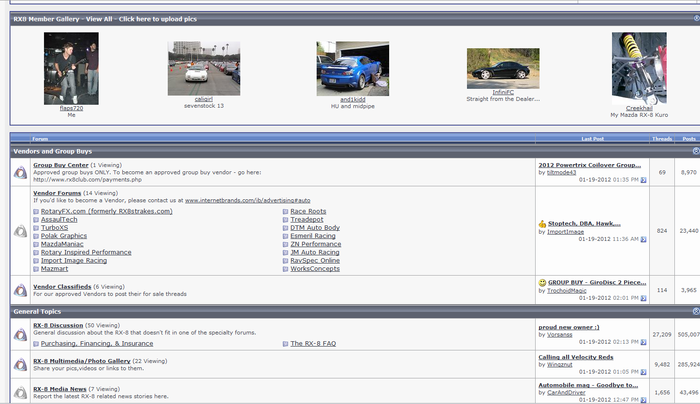Collapse the General Topics category
Viewport: 700px width, 404px height.
coord(696,311)
